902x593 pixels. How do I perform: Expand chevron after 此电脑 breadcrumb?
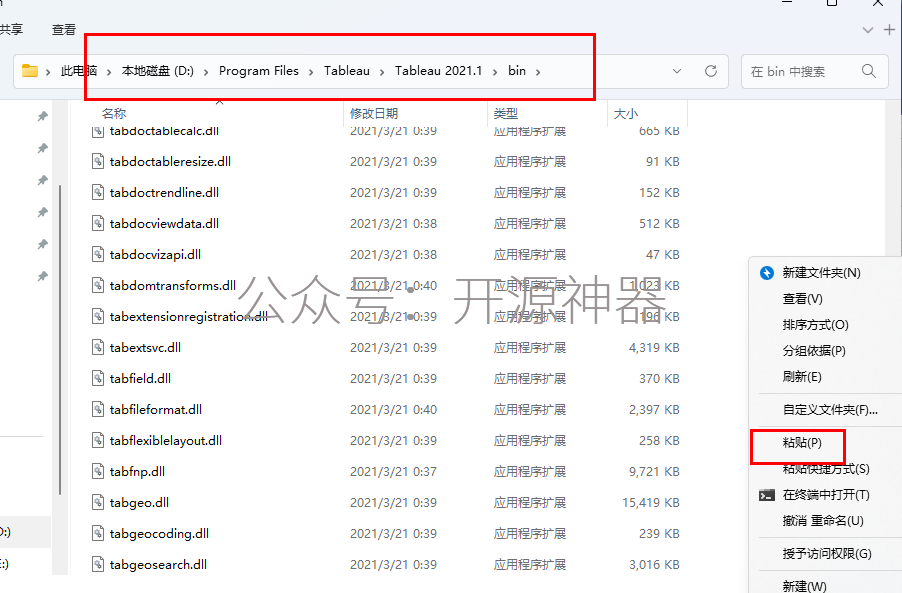click(x=109, y=72)
